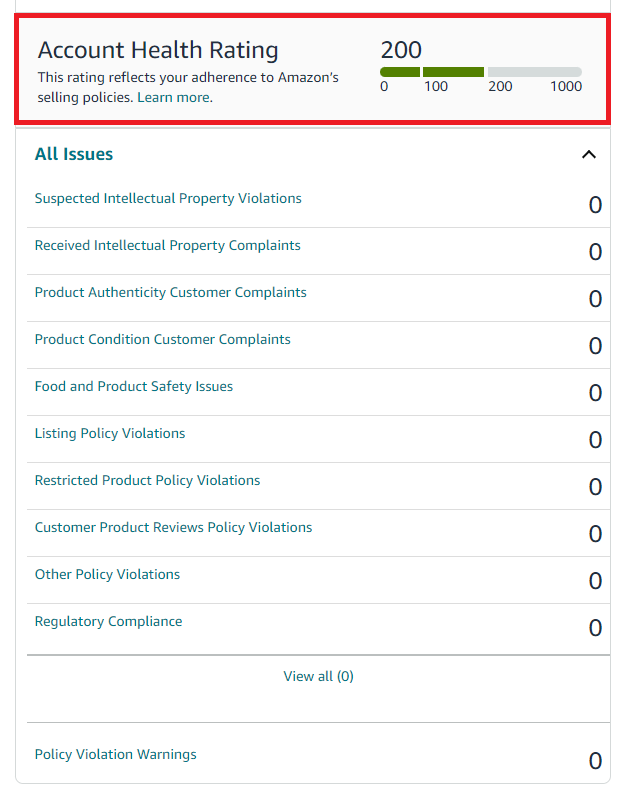The width and height of the screenshot is (627, 790).
Task: Click the count for Product Condition Customer Complaints
Action: (595, 346)
